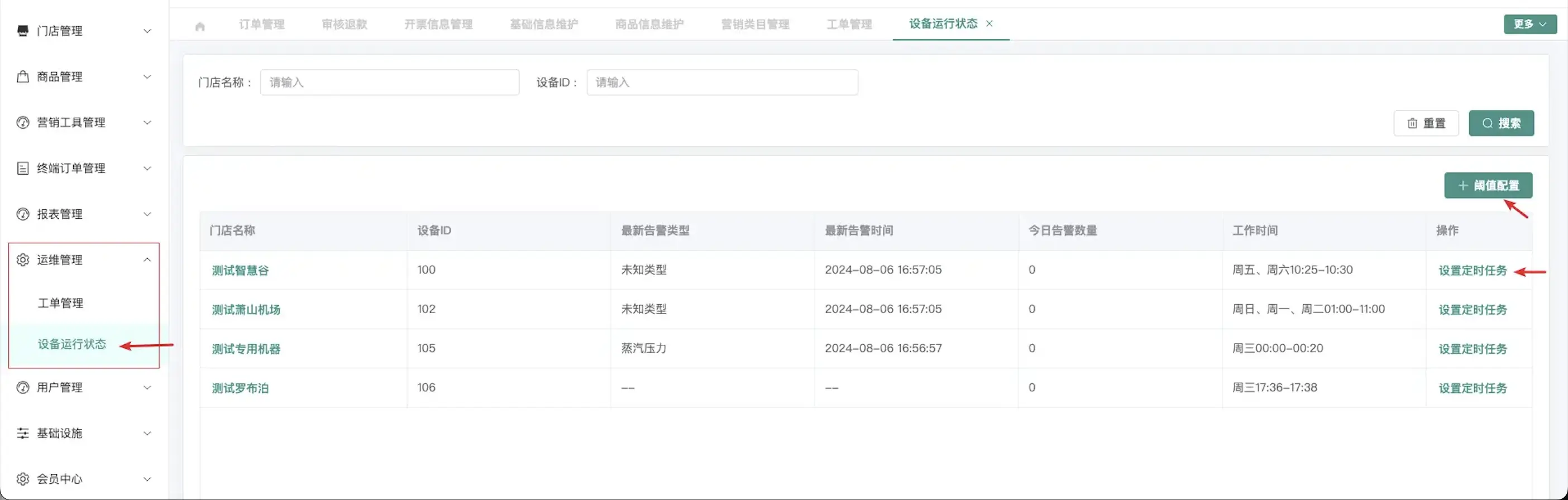
Task: Click the 搜索 search button
Action: (x=1501, y=123)
